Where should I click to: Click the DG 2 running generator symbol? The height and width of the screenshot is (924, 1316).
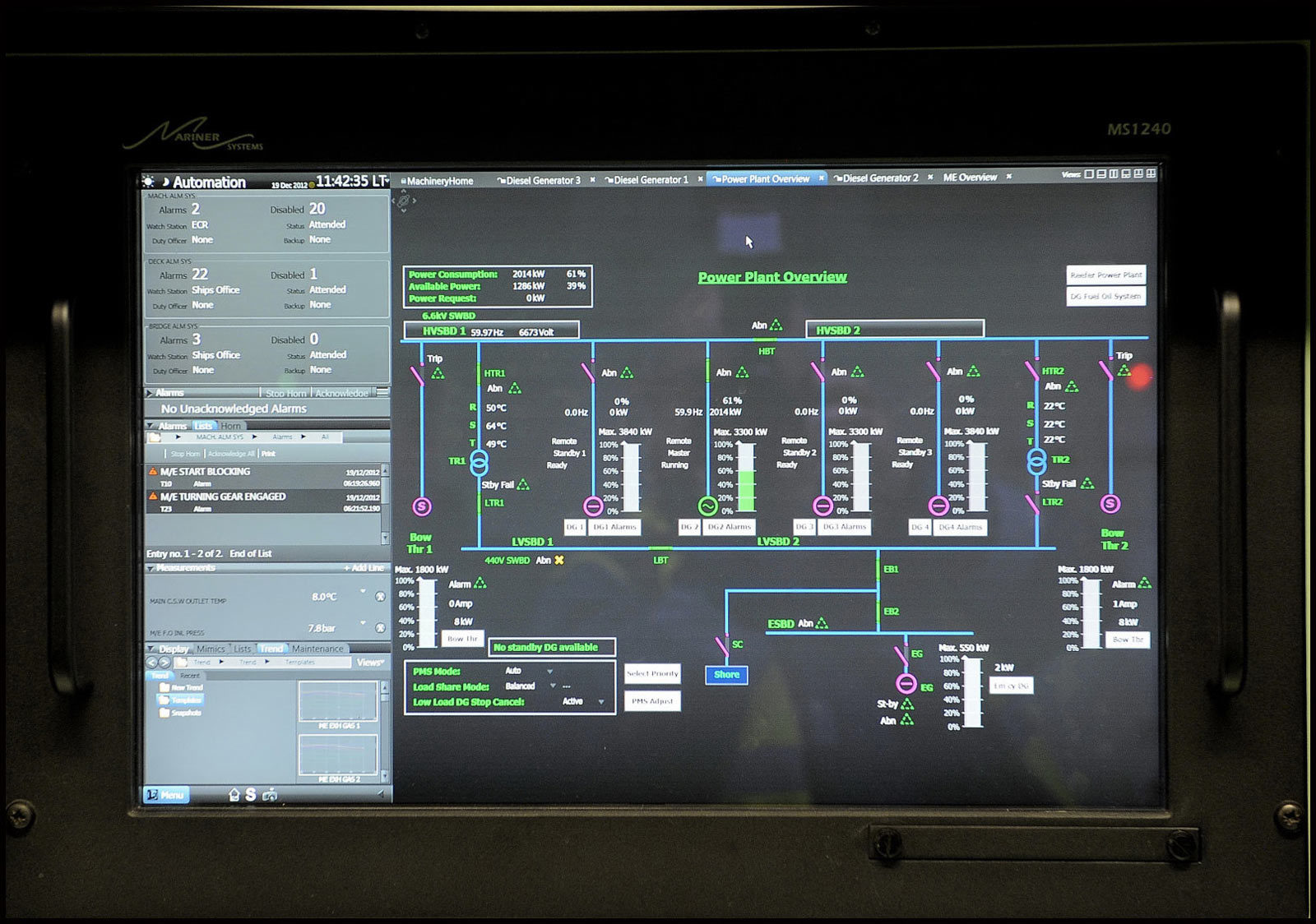[x=707, y=506]
